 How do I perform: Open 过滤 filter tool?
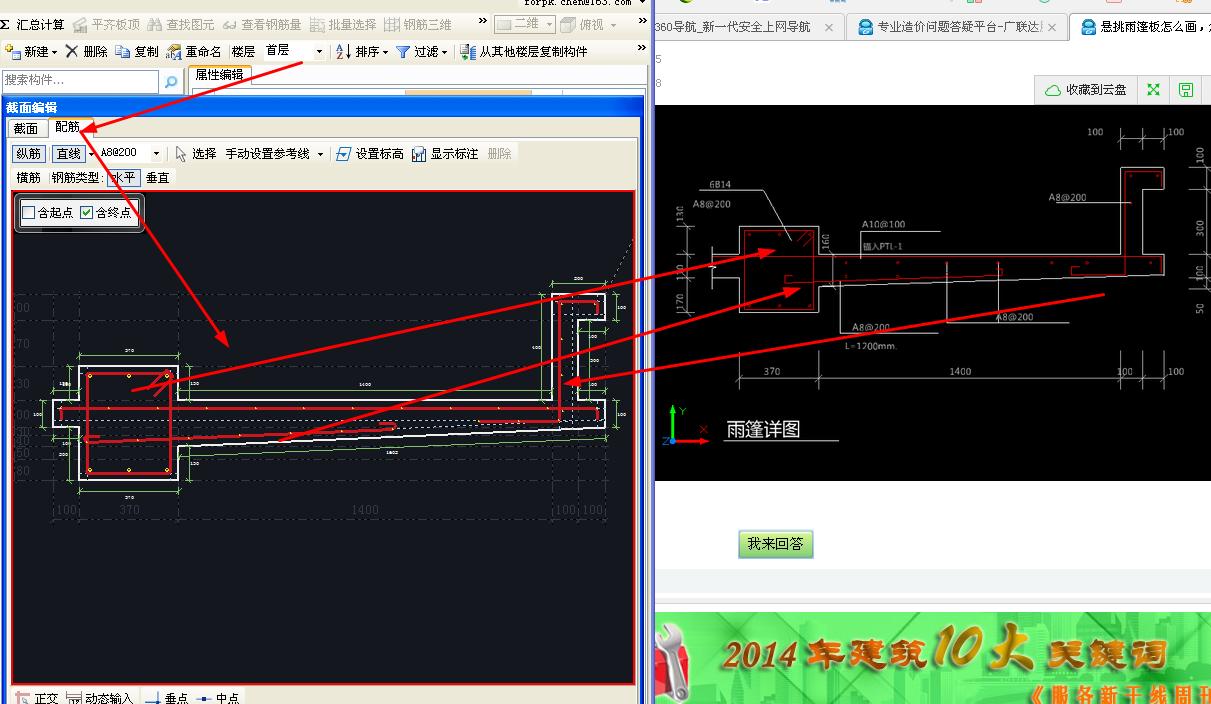point(420,52)
